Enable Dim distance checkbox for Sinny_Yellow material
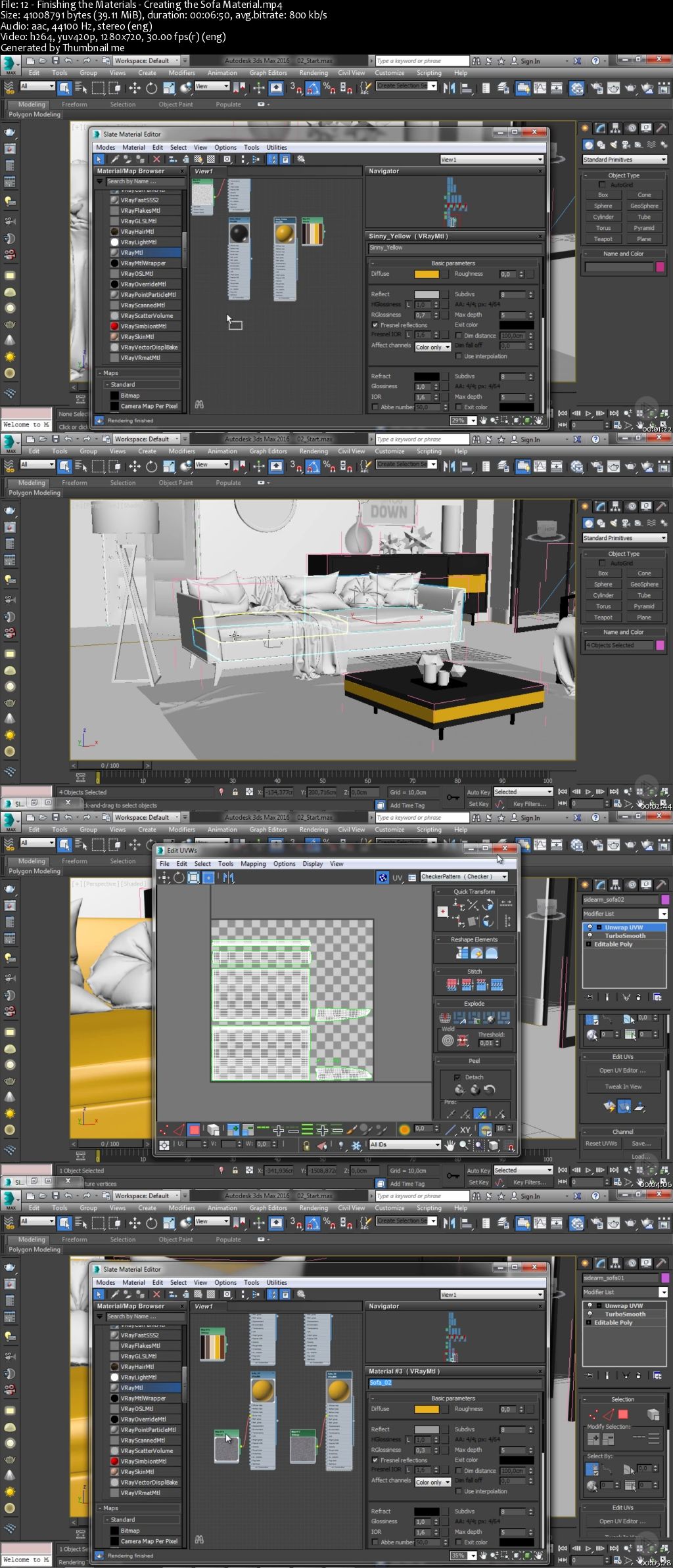The image size is (673, 1568). point(459,336)
